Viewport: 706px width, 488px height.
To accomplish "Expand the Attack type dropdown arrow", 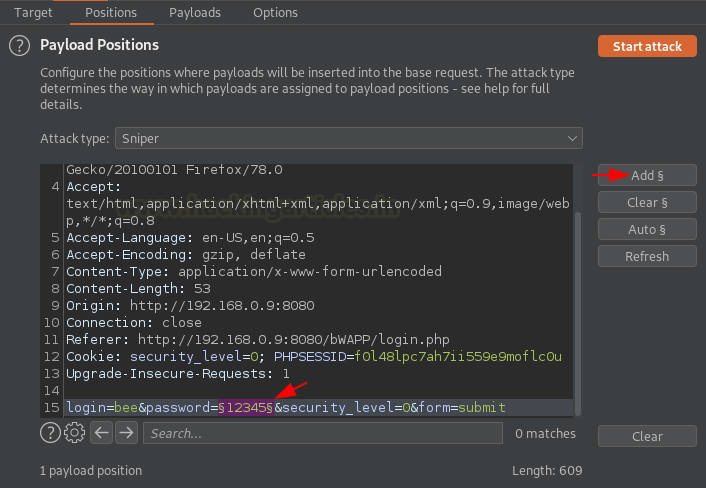I will tap(572, 138).
